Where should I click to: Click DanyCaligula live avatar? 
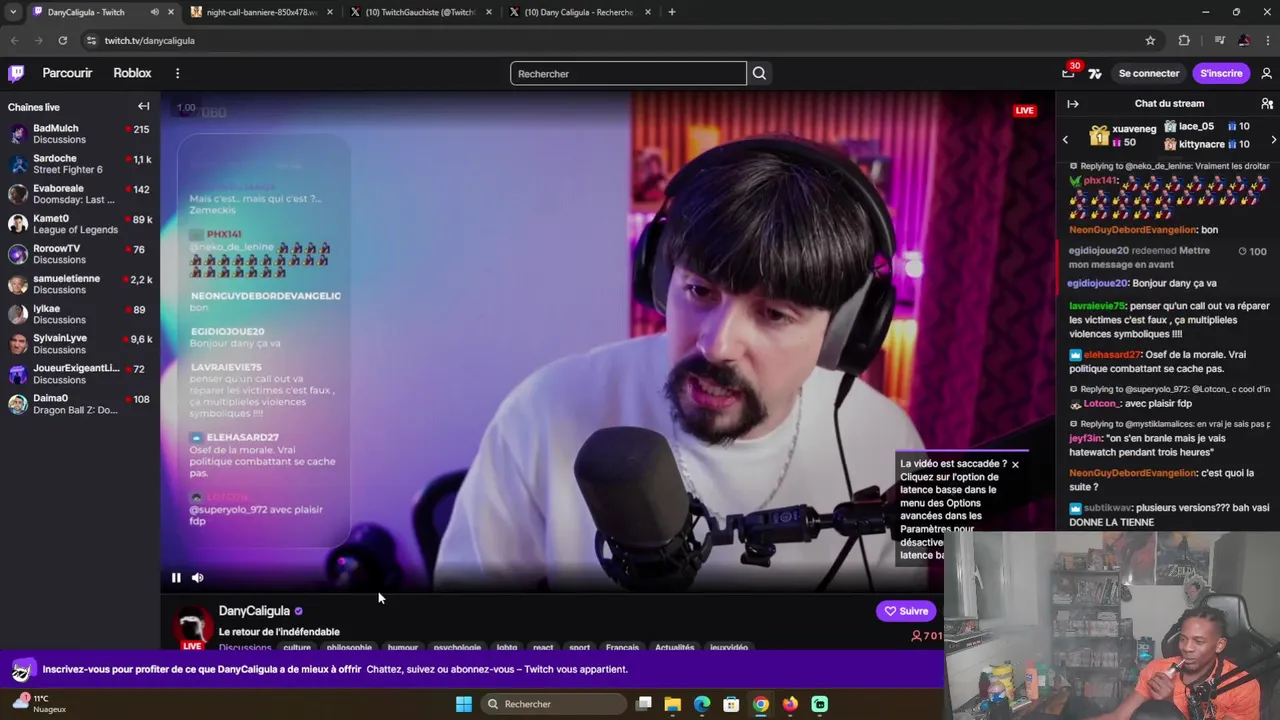pos(193,627)
